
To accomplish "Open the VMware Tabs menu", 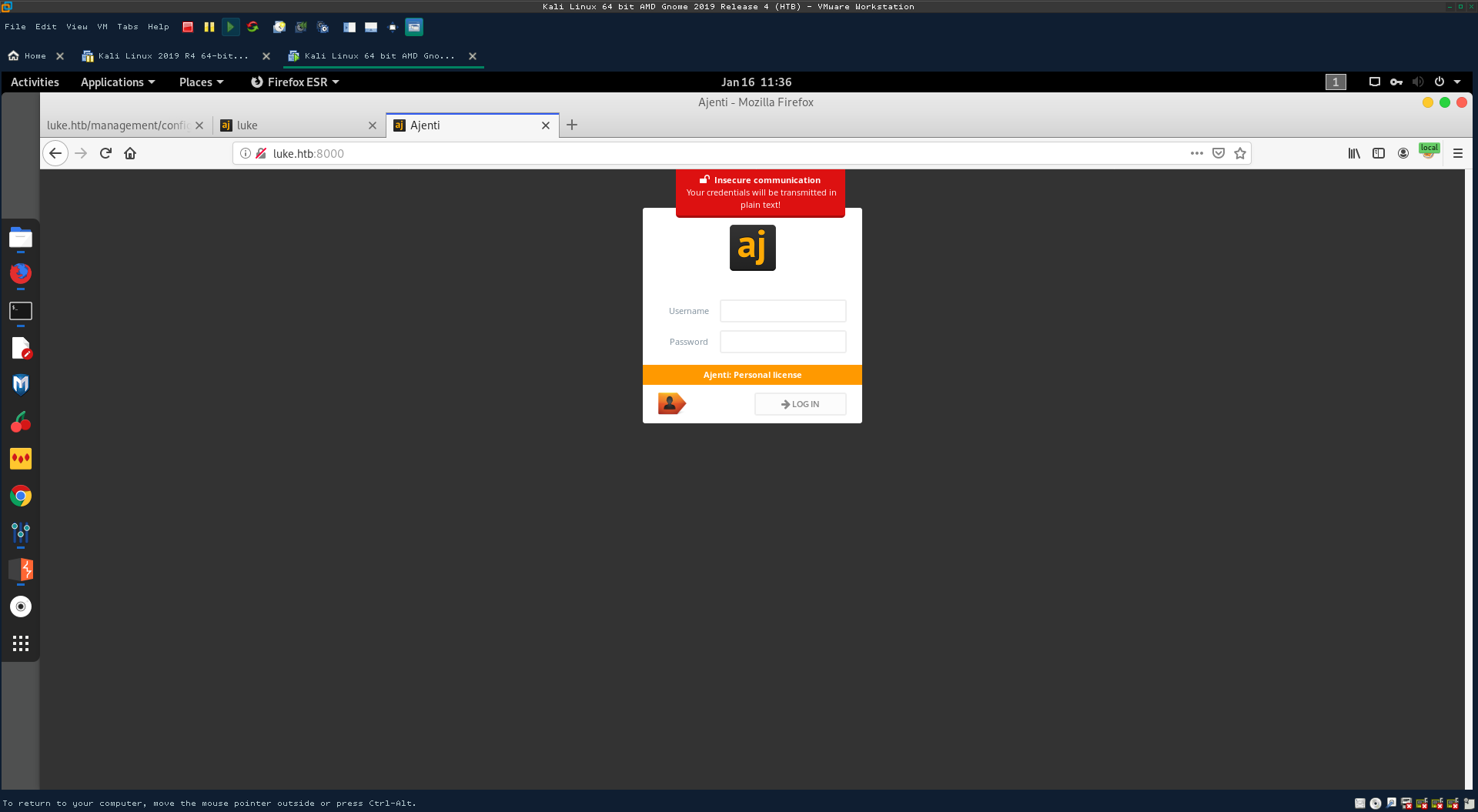I will pos(128,27).
